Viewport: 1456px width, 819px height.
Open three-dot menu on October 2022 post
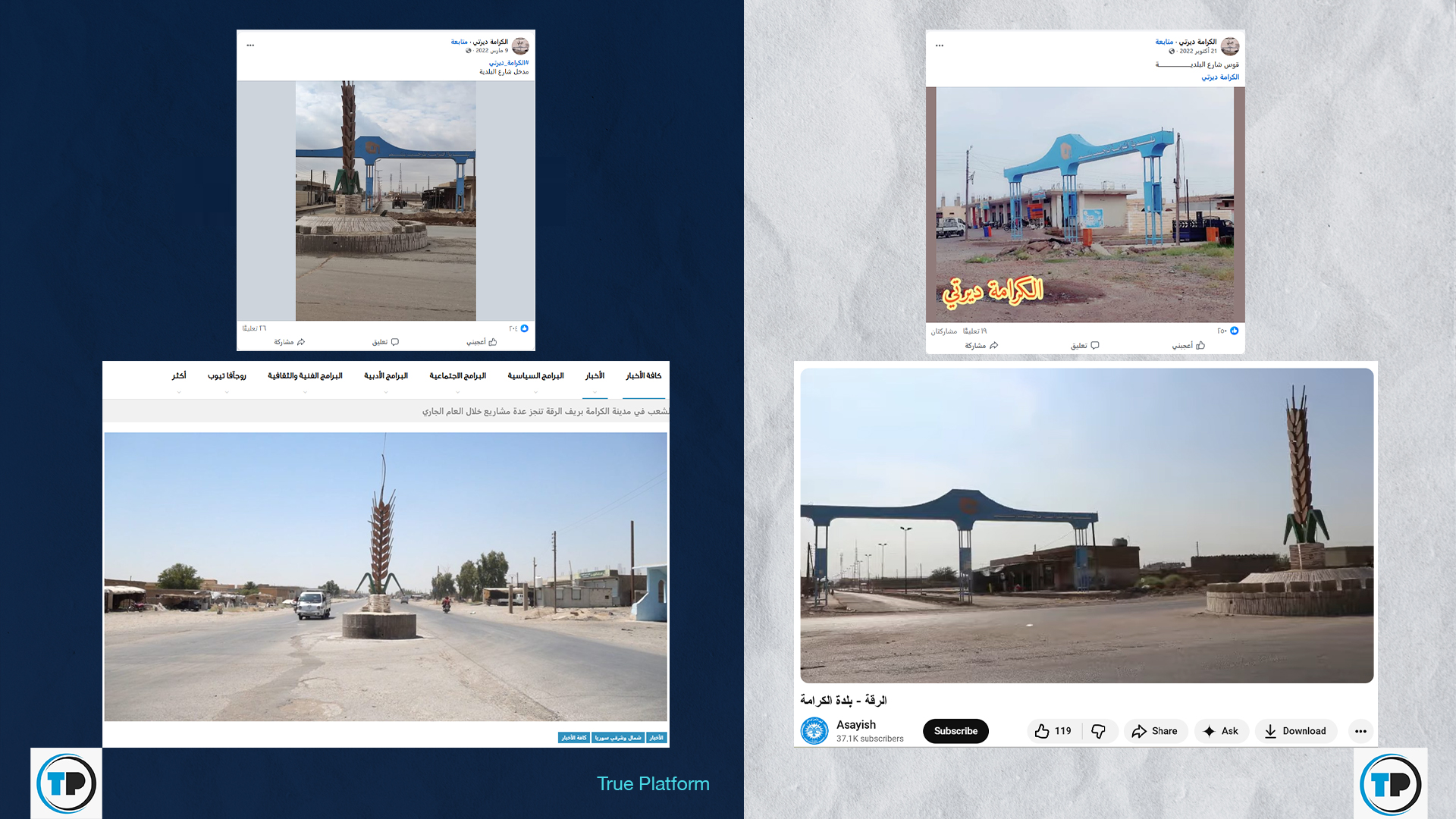[940, 45]
